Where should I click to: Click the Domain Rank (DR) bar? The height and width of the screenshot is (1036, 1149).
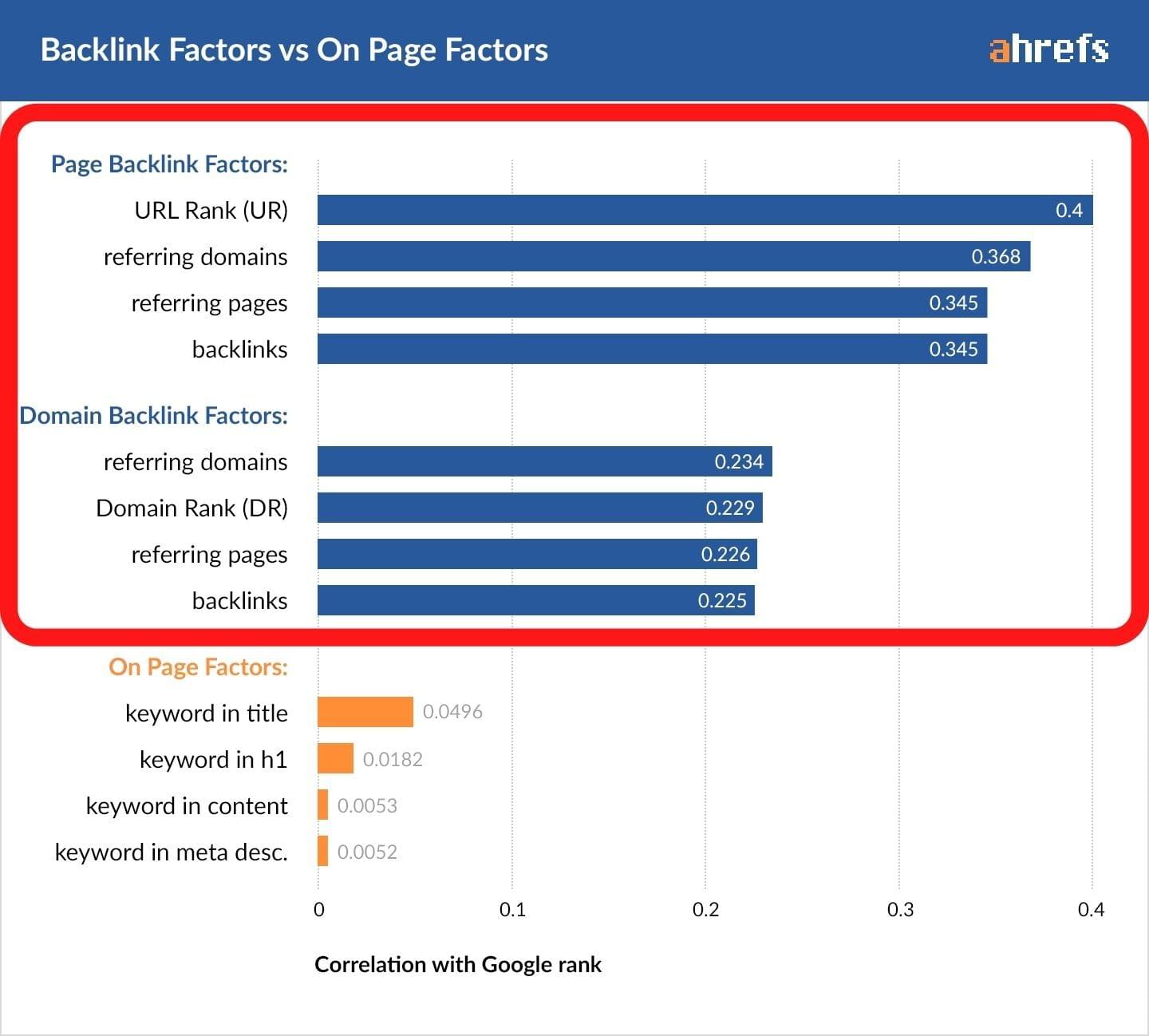click(x=539, y=508)
